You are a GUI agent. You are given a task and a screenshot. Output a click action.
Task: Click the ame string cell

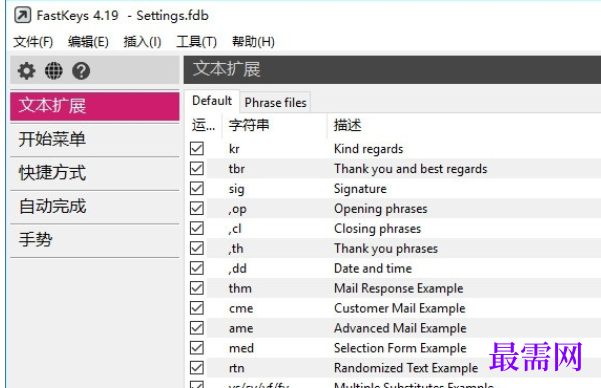(x=241, y=329)
